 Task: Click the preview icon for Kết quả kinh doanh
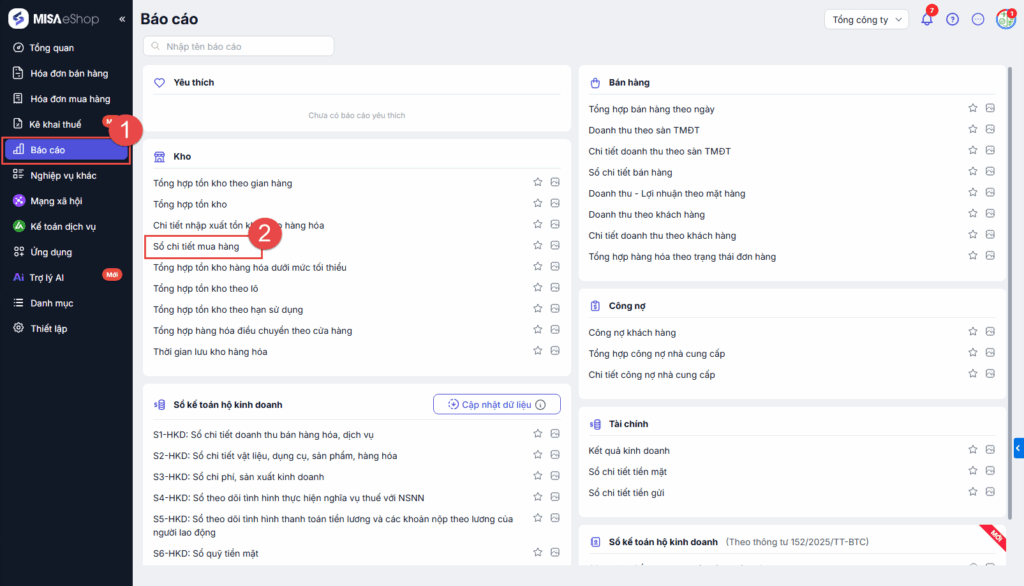click(990, 451)
